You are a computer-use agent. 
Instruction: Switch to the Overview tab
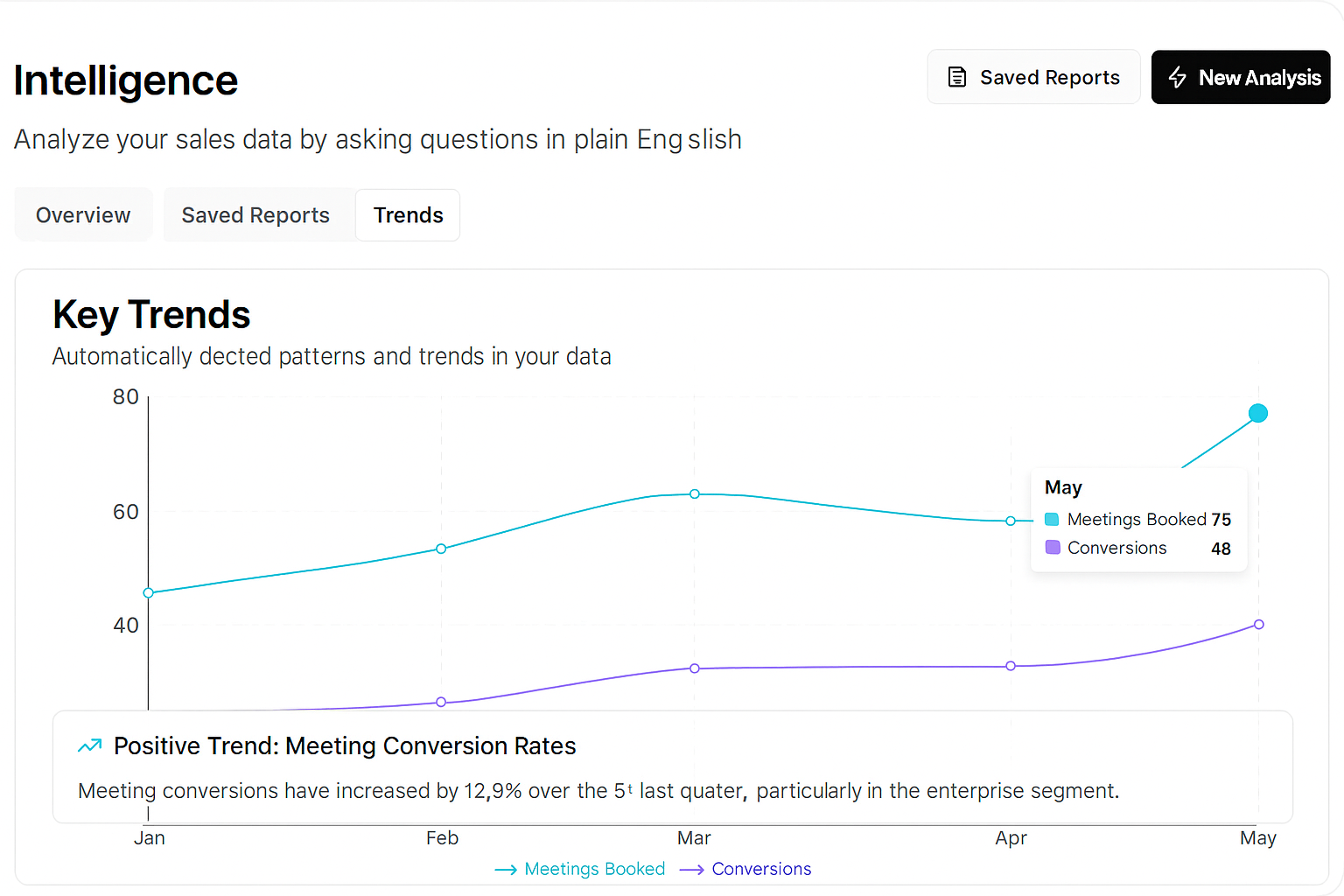pos(82,214)
